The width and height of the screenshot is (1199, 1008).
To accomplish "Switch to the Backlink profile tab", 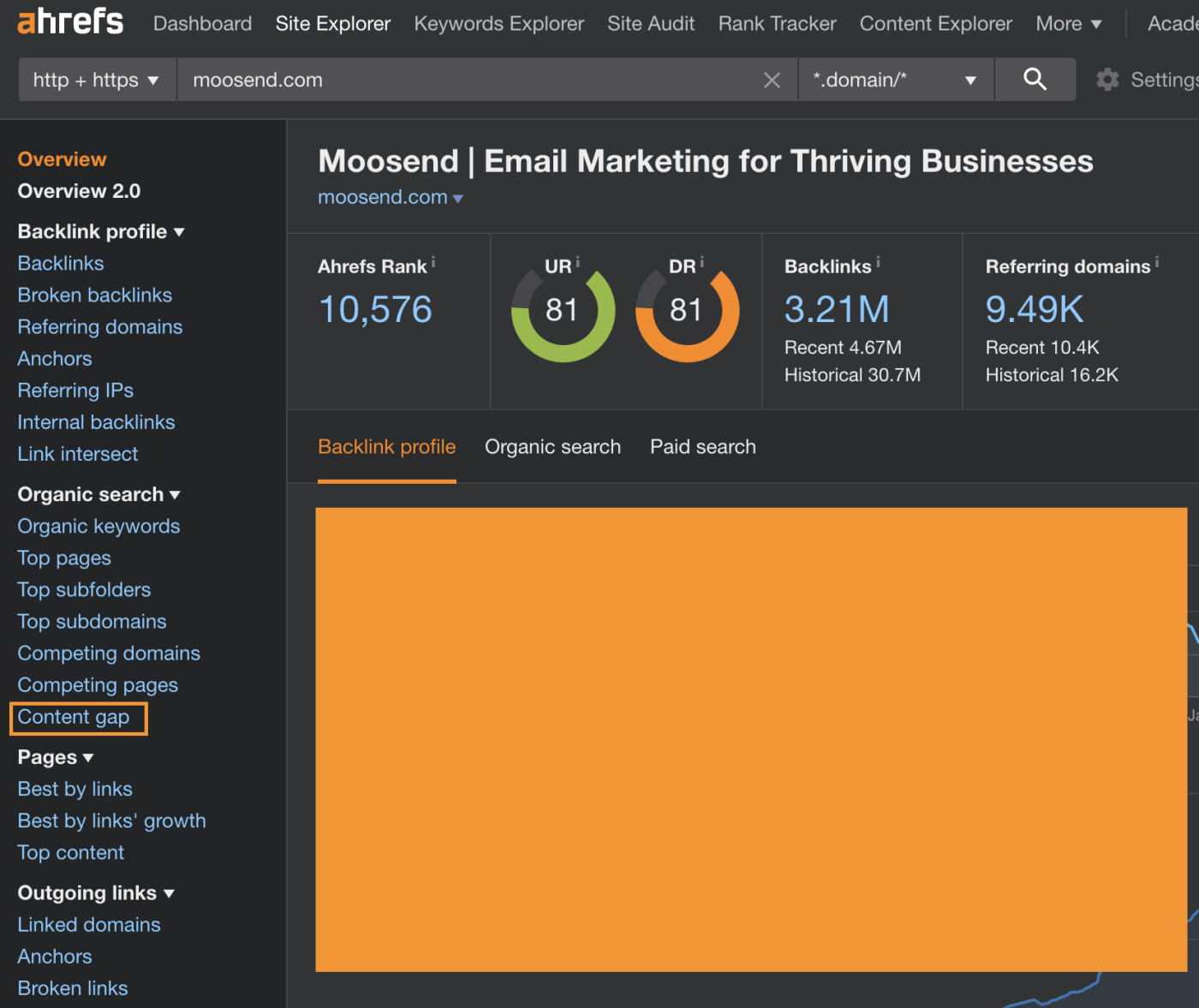I will coord(387,447).
